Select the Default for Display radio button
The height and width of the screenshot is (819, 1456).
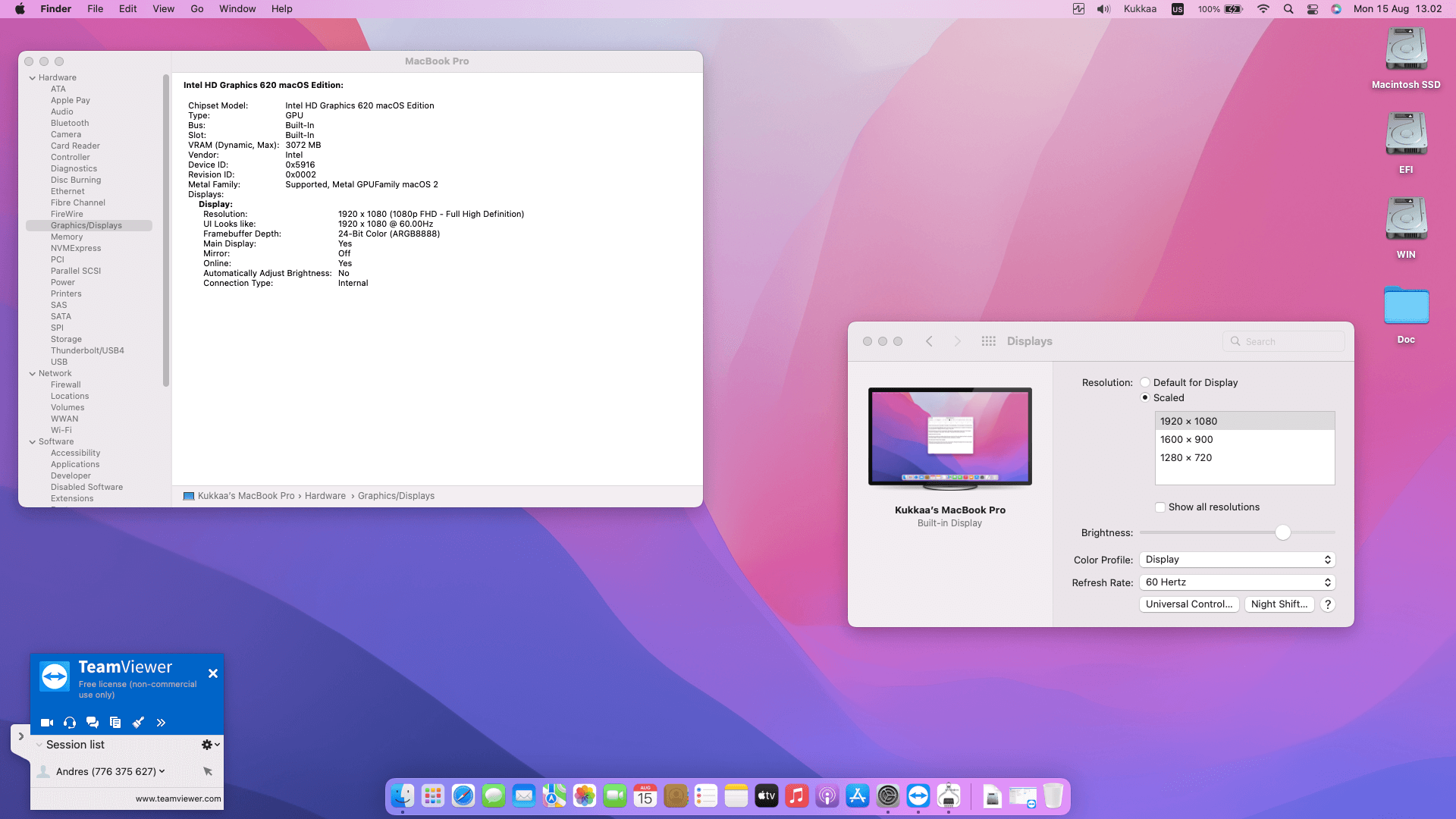(x=1145, y=383)
